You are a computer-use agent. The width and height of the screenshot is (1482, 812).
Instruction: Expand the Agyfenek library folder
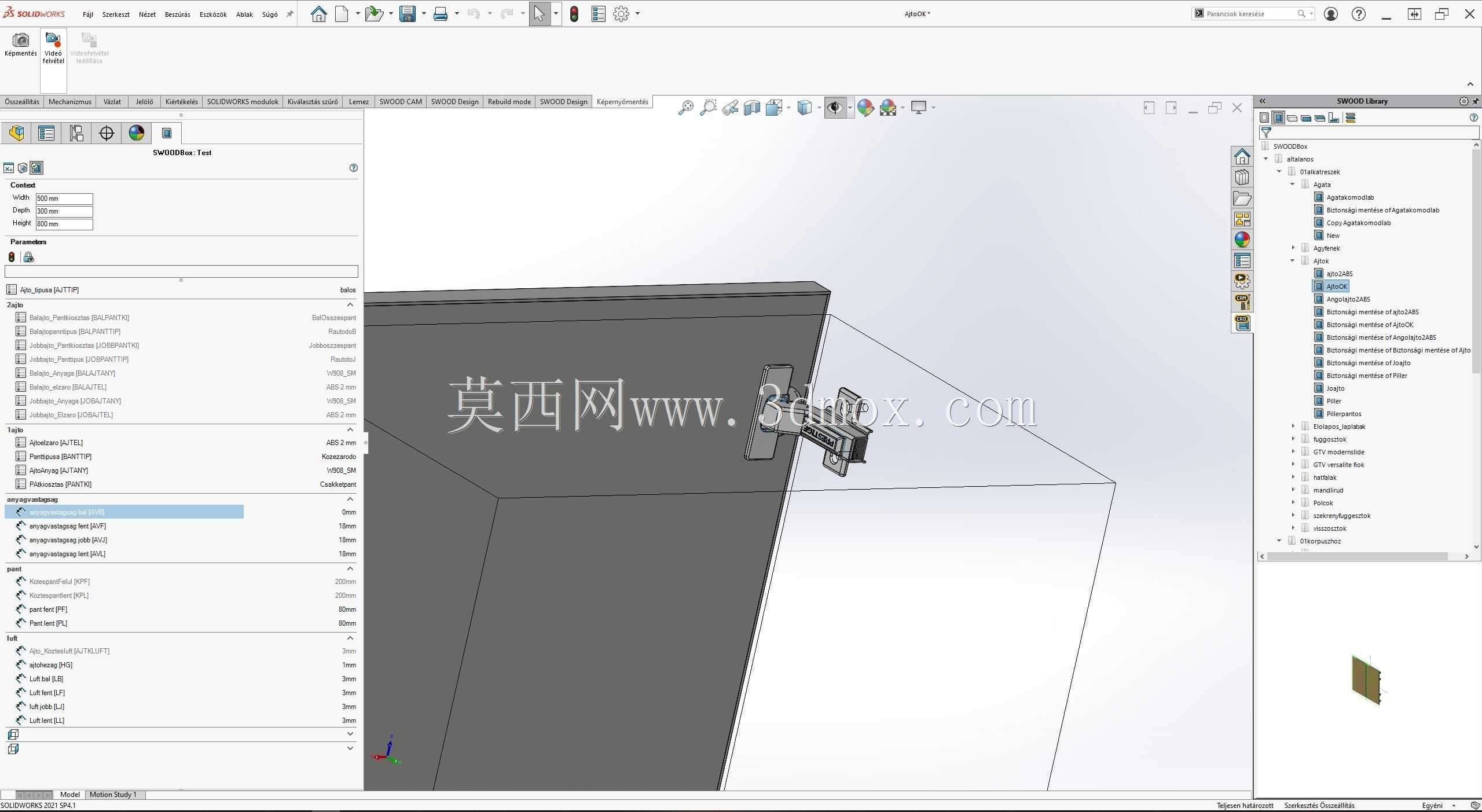[1293, 248]
